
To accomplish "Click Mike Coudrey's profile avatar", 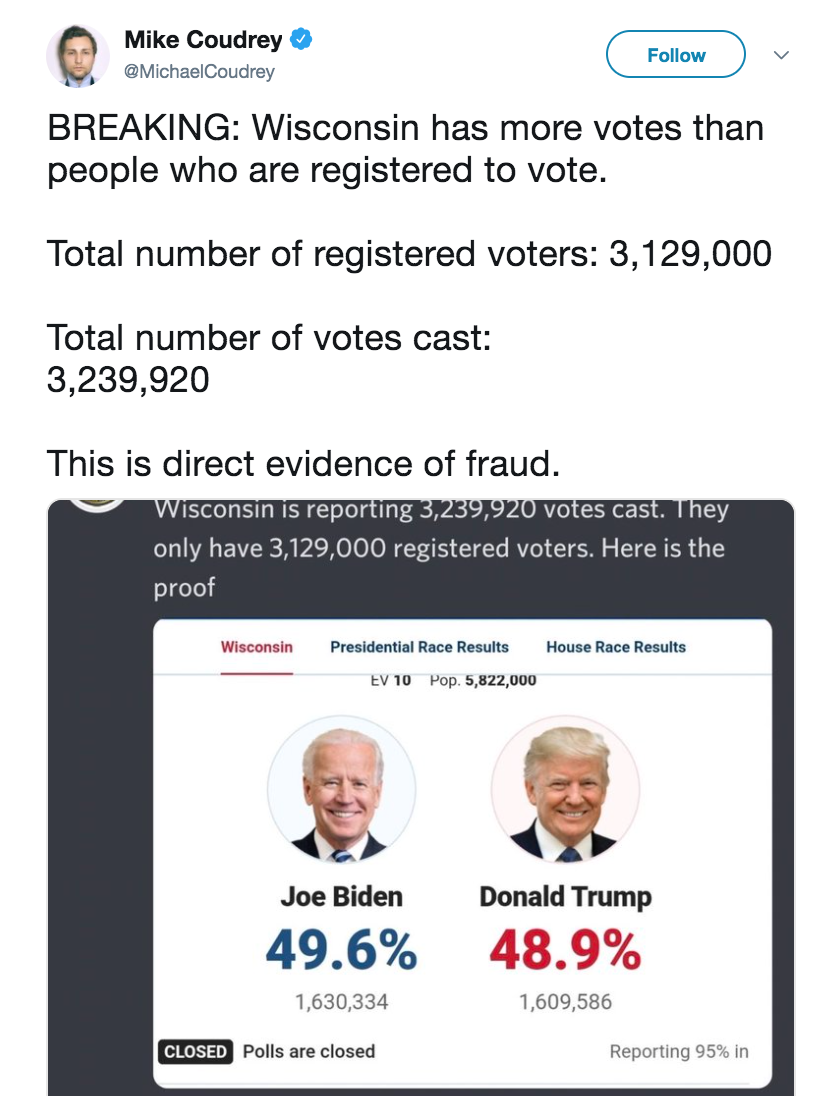I will pos(77,56).
